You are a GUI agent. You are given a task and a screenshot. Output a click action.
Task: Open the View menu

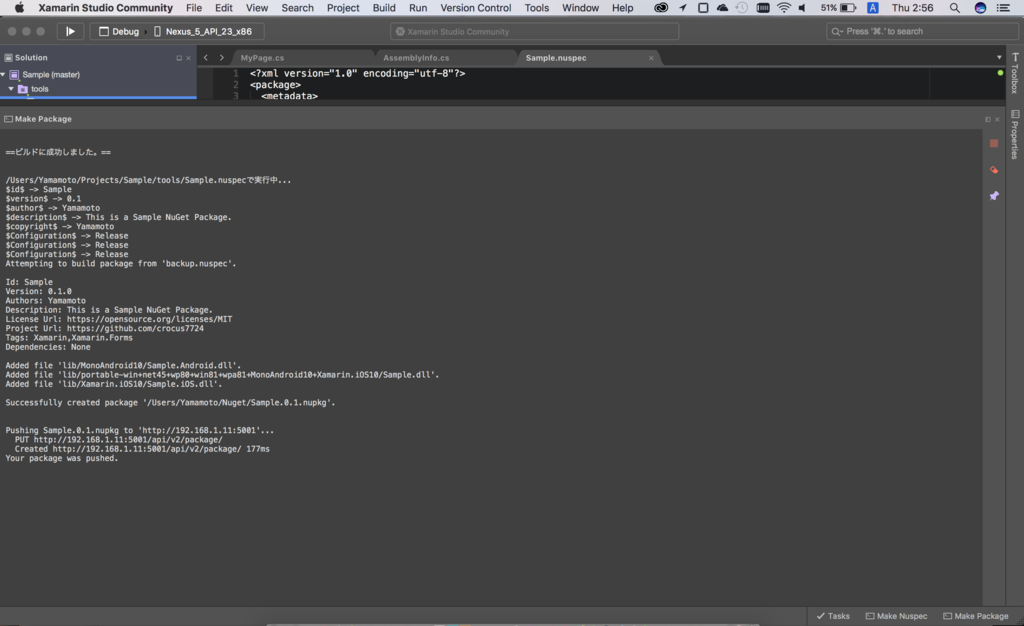pyautogui.click(x=257, y=8)
